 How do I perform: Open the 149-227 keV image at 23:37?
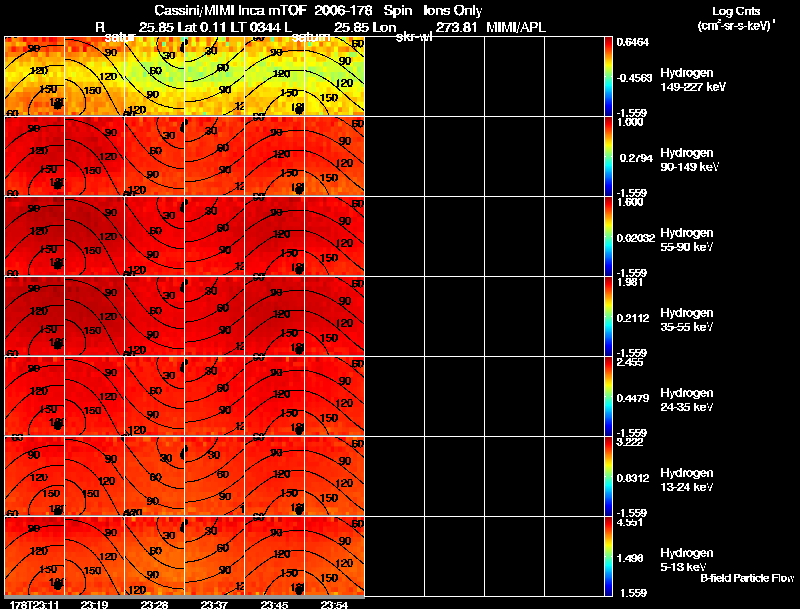[x=214, y=75]
